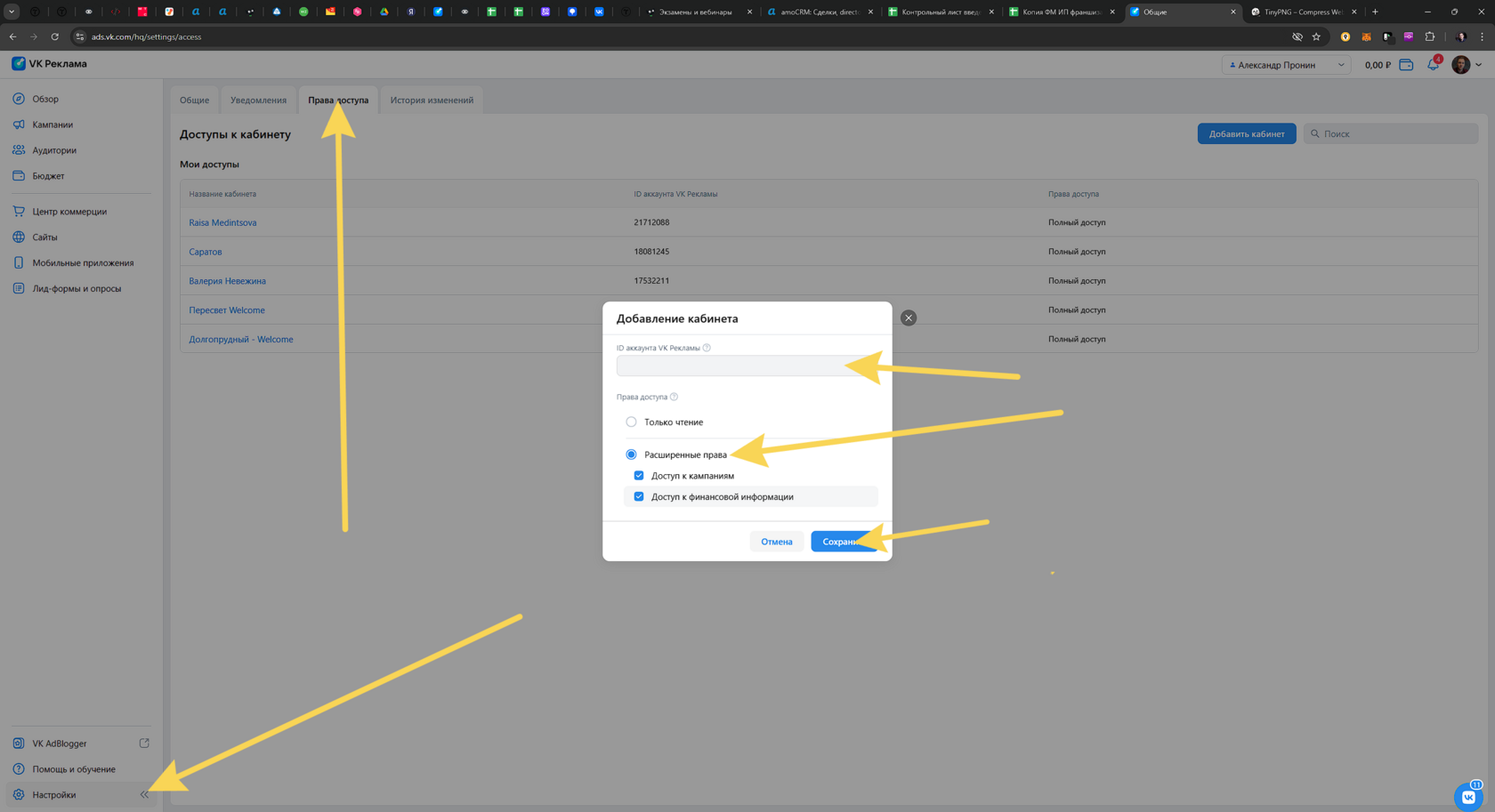The height and width of the screenshot is (812, 1495).
Task: Click account ID 21712088 cell
Action: tap(651, 222)
